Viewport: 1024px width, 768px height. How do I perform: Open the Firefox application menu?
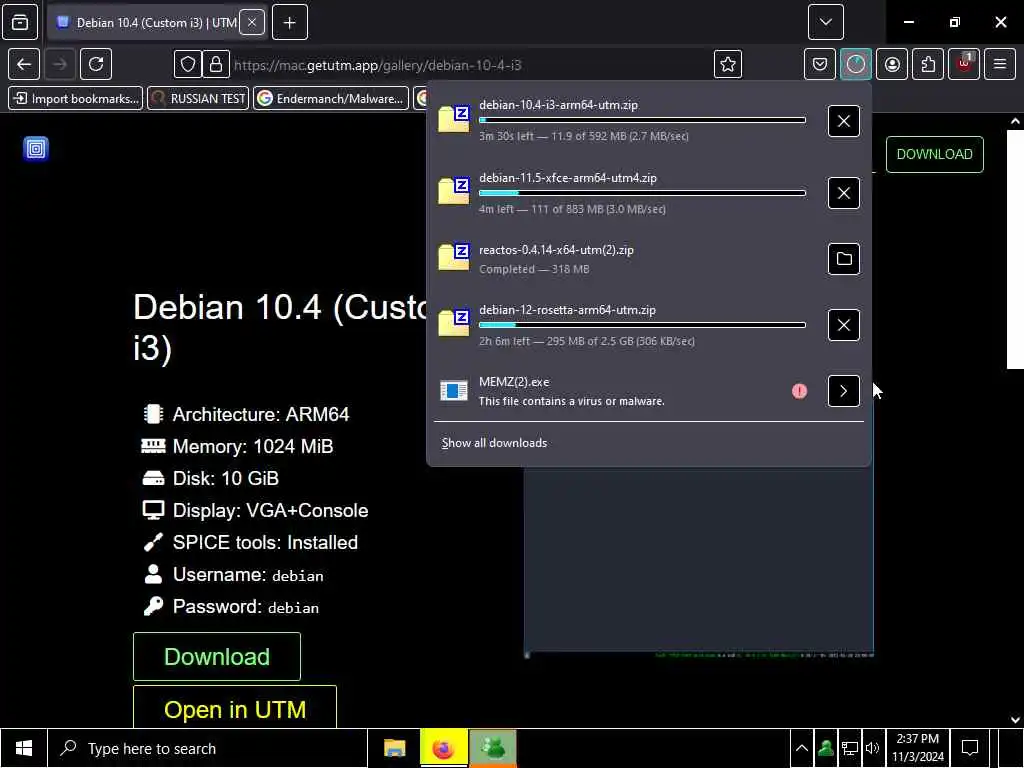(x=1000, y=64)
